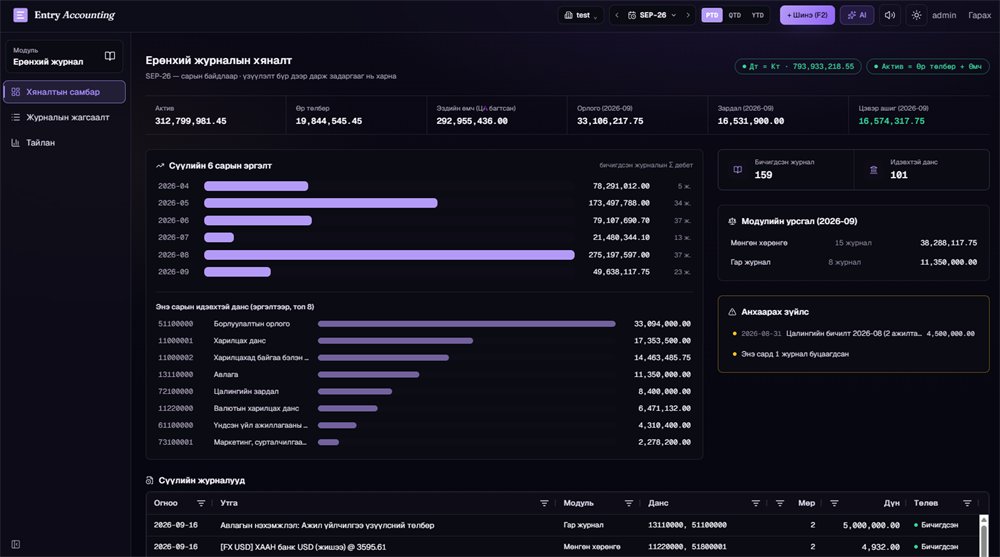Image resolution: width=1000 pixels, height=557 pixels.
Task: Filter the Төлөв column
Action: pyautogui.click(x=967, y=503)
